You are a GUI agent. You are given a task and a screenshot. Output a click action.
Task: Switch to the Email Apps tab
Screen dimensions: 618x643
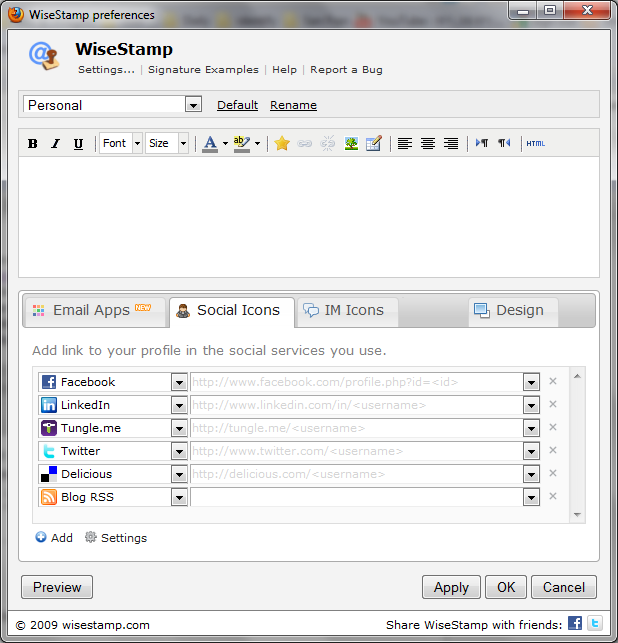95,312
